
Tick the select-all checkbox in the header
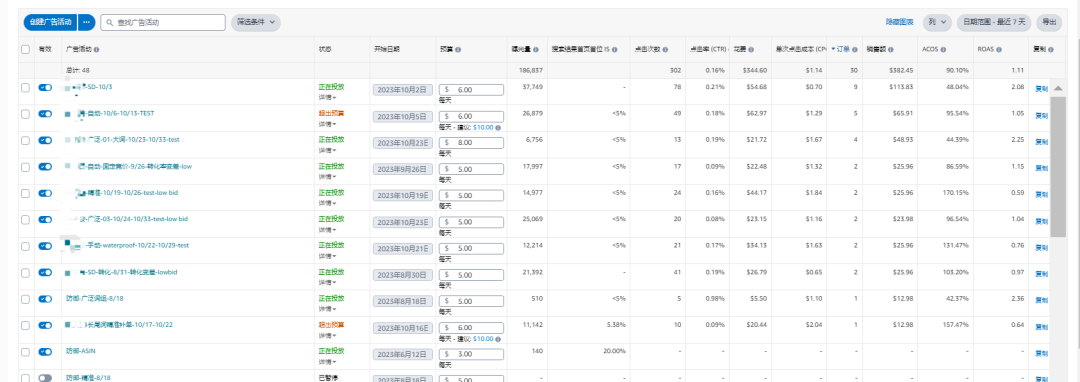click(25, 50)
